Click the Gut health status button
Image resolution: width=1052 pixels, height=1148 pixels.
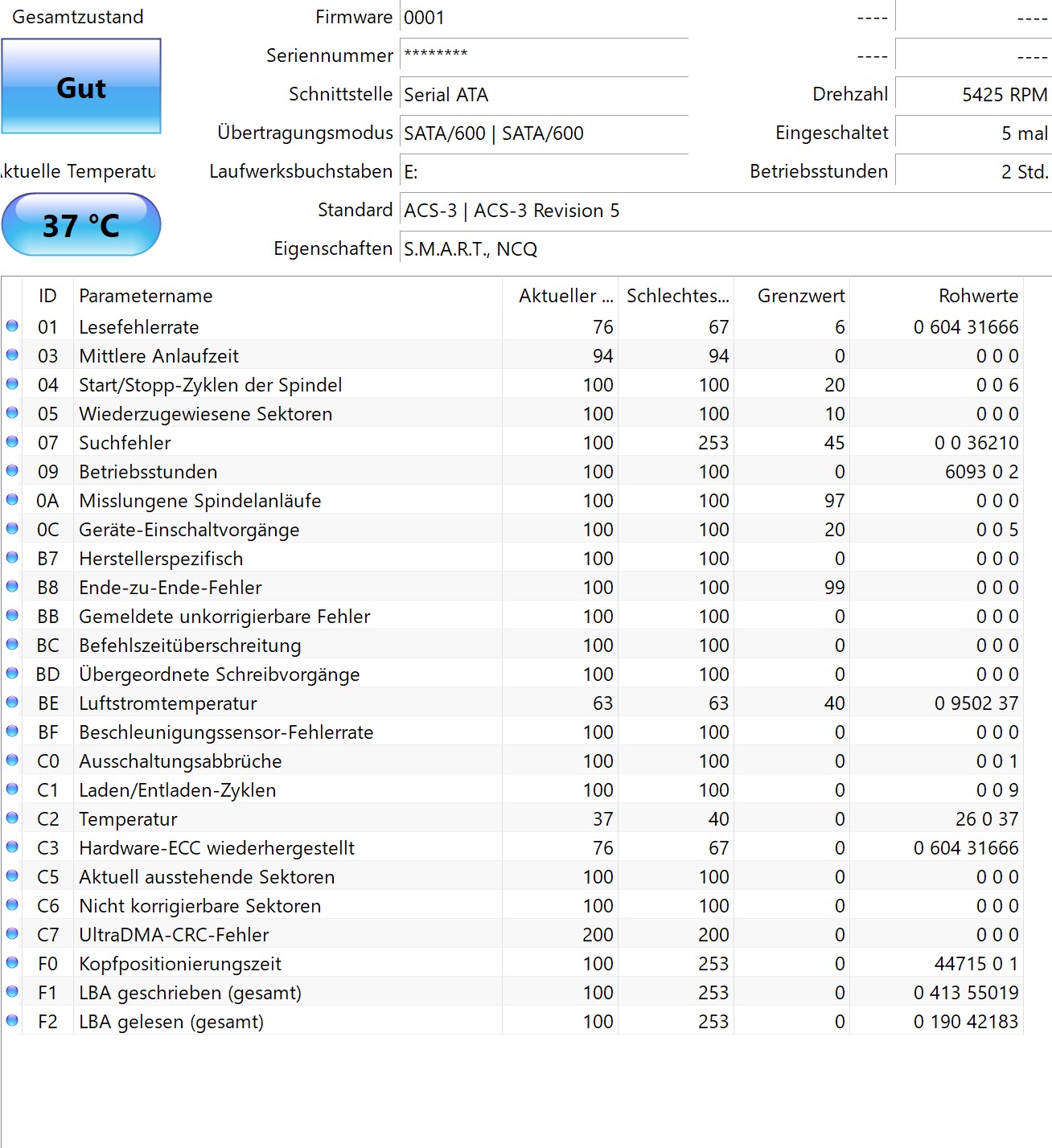(x=81, y=86)
